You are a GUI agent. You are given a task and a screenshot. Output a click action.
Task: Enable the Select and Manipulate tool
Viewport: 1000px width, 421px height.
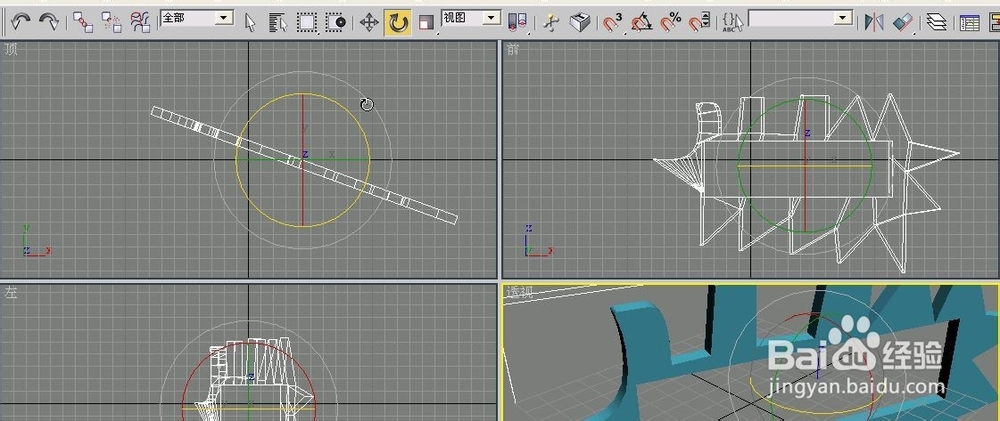551,23
